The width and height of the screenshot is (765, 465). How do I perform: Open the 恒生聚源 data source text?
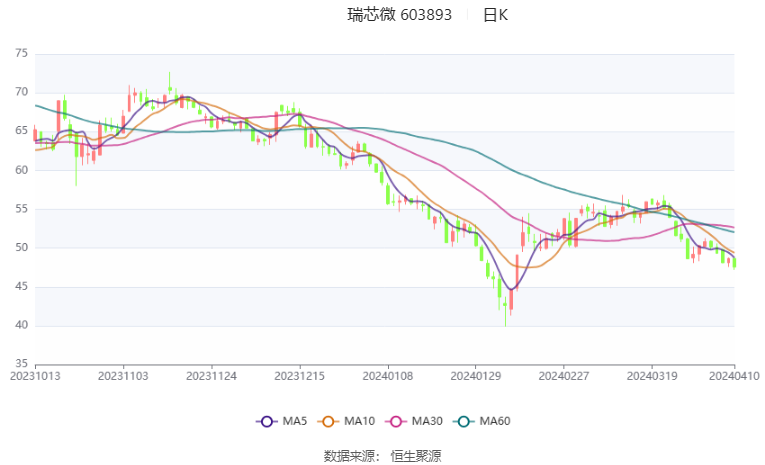coord(415,455)
